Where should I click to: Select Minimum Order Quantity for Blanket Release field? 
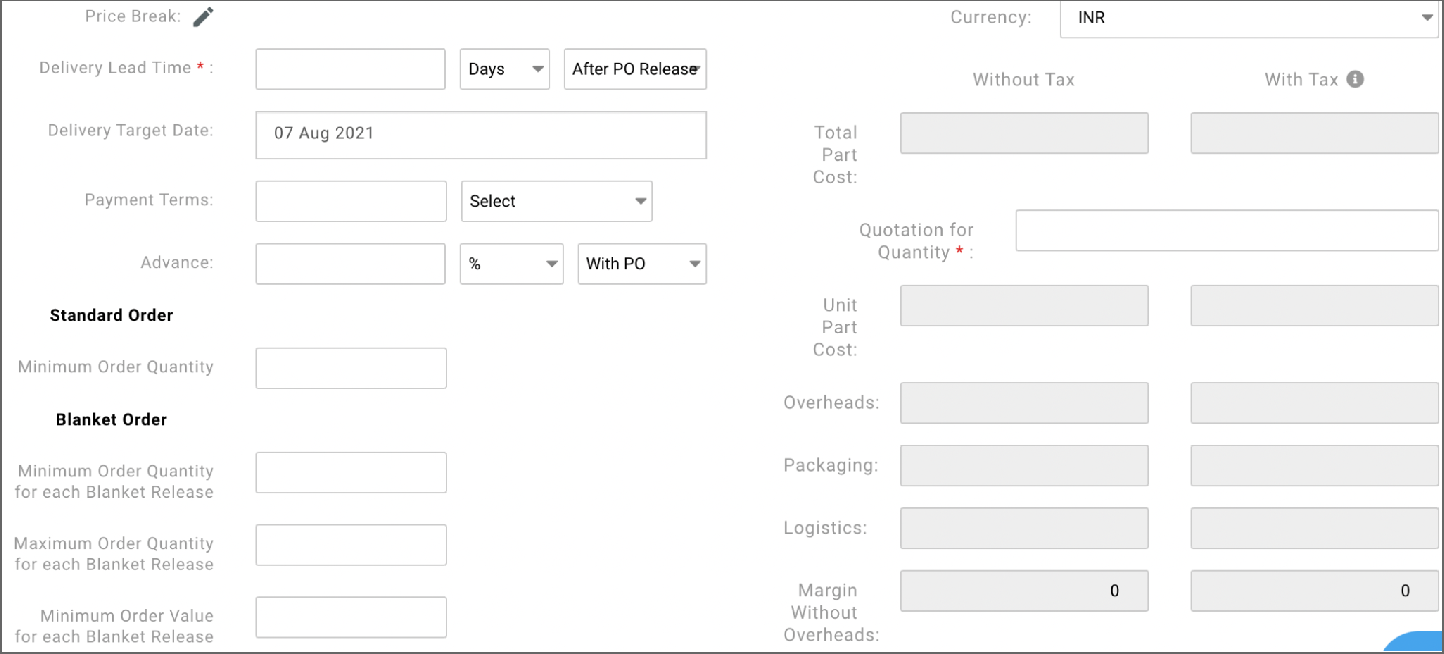click(x=351, y=472)
